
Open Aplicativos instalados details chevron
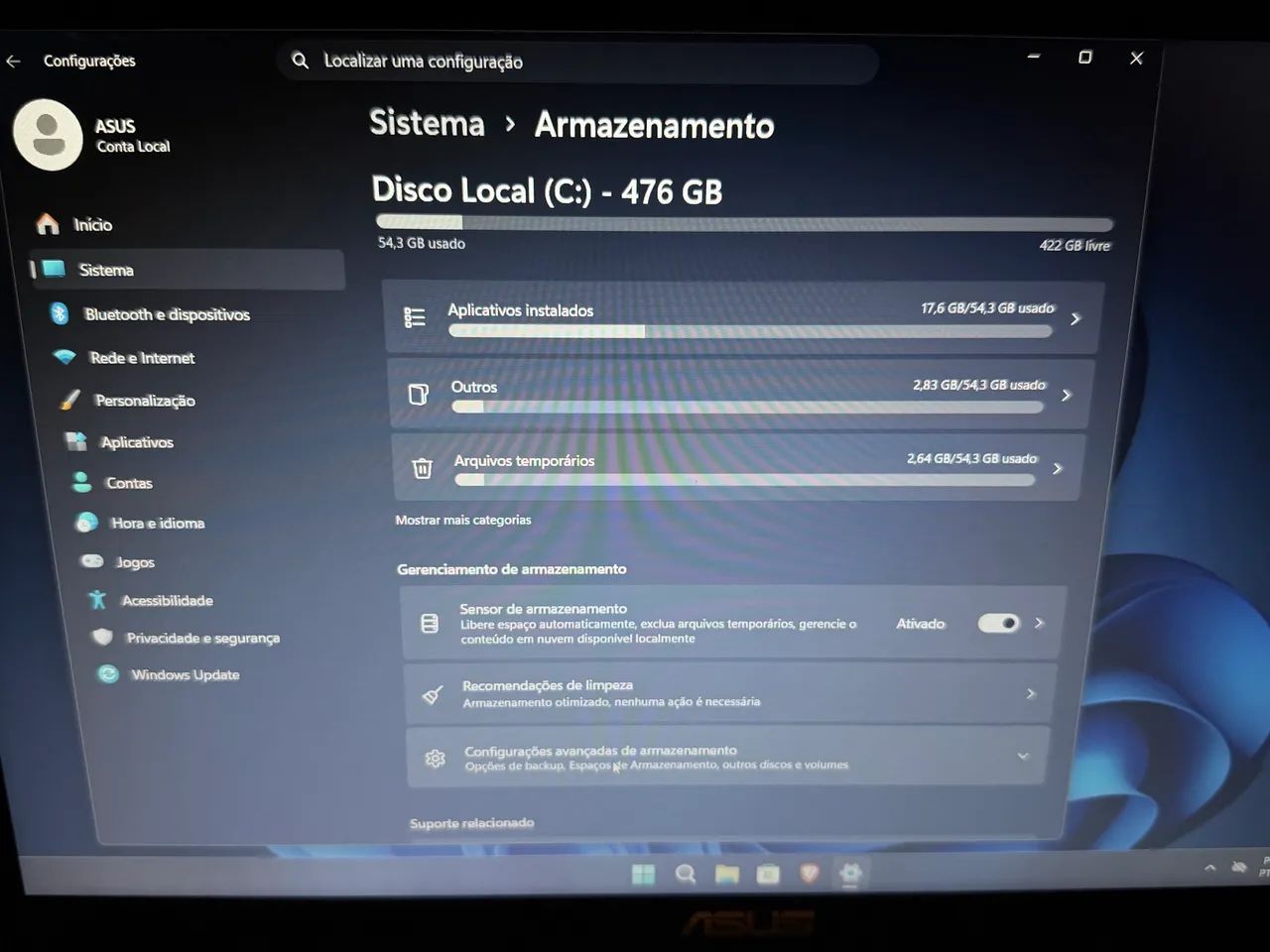pos(1075,318)
